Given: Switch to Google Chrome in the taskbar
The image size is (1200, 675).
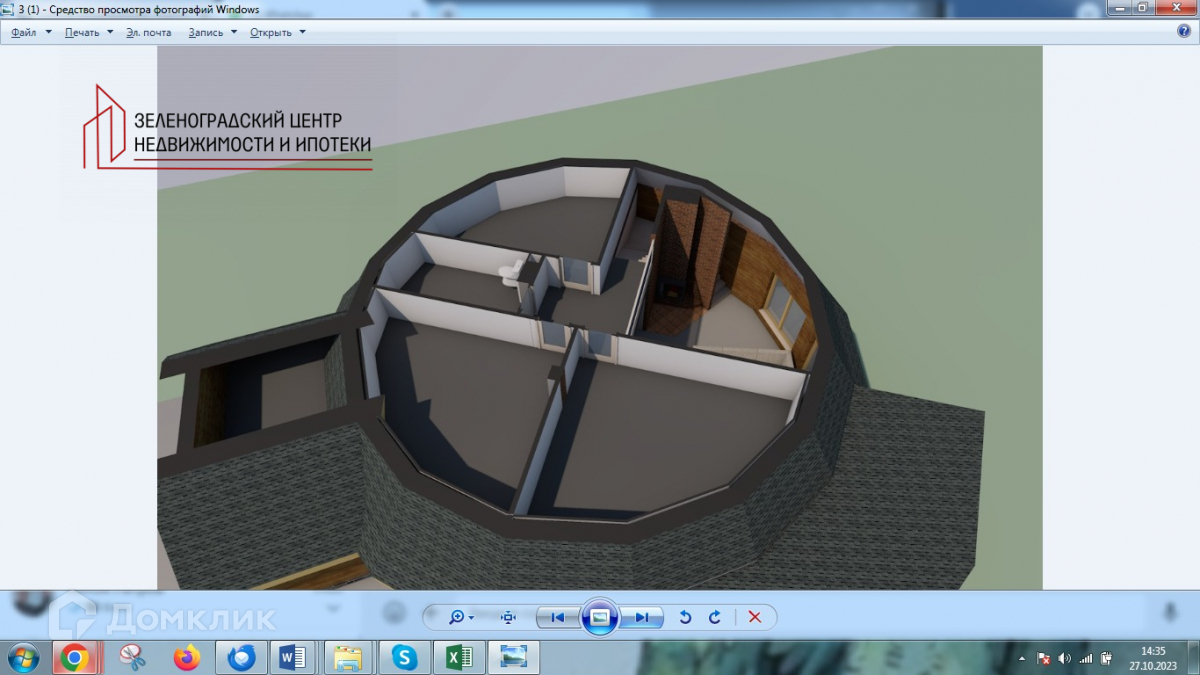Looking at the screenshot, I should [x=75, y=657].
